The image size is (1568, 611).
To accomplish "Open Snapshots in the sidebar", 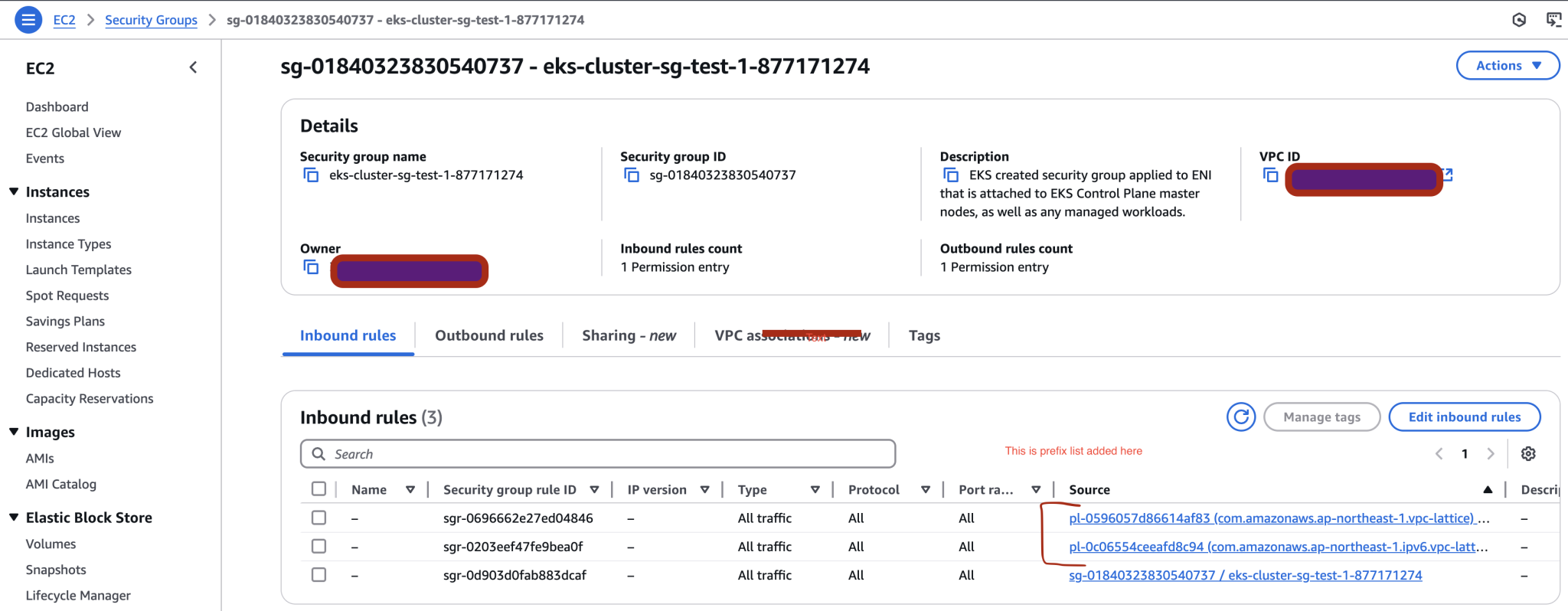I will click(x=56, y=570).
